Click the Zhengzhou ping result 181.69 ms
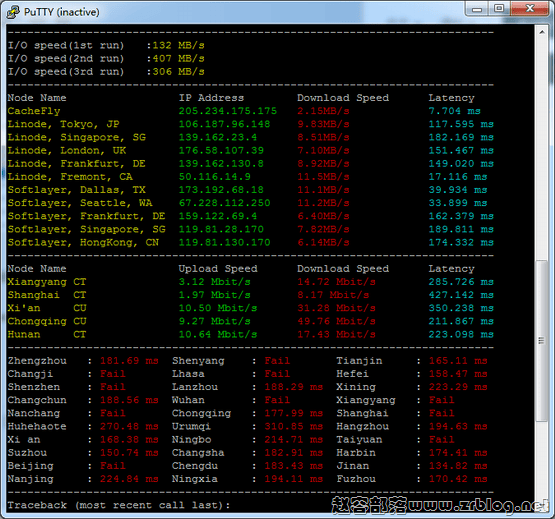This screenshot has width=555, height=519. click(x=129, y=361)
